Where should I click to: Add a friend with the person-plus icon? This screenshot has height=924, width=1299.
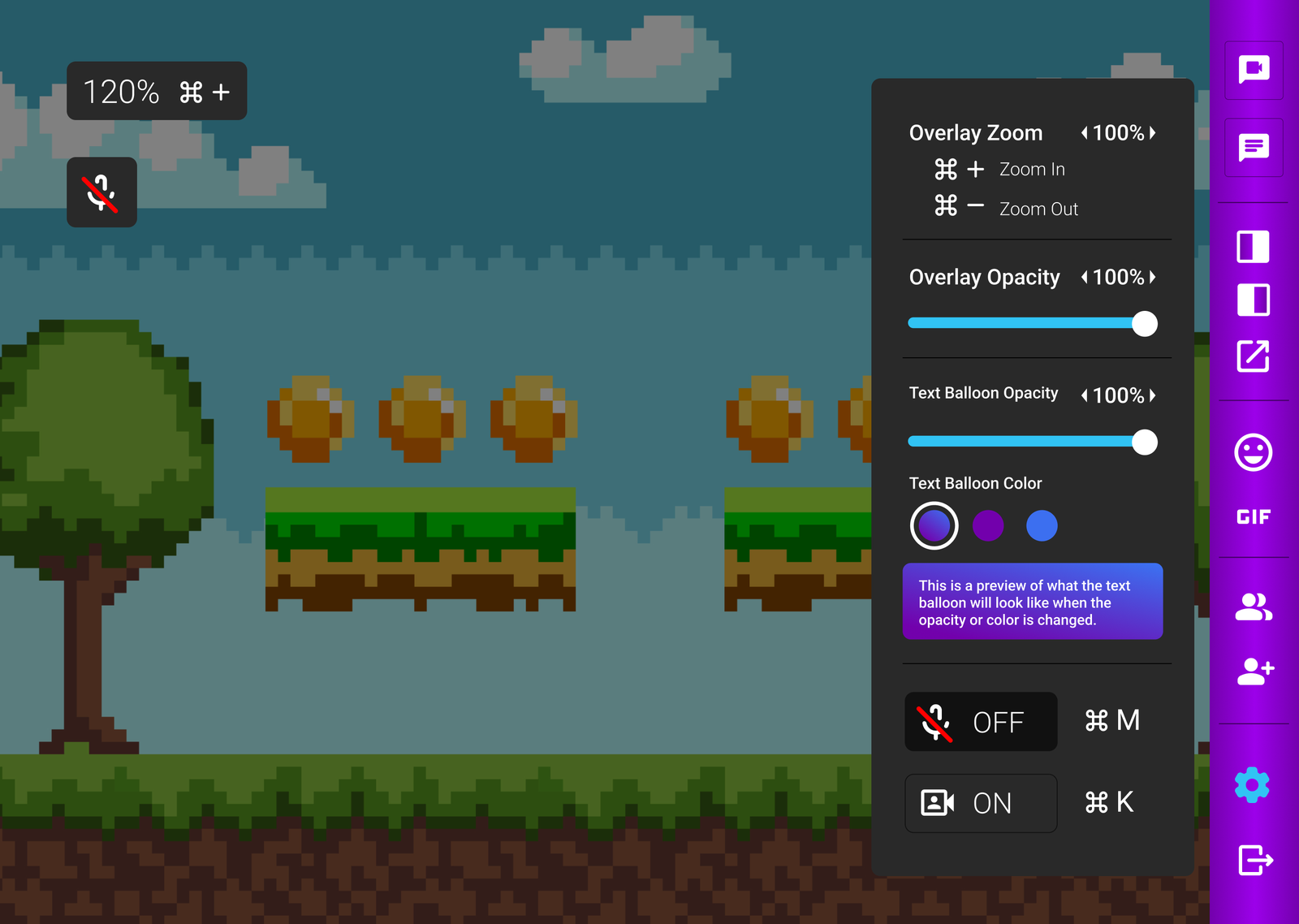(1254, 671)
